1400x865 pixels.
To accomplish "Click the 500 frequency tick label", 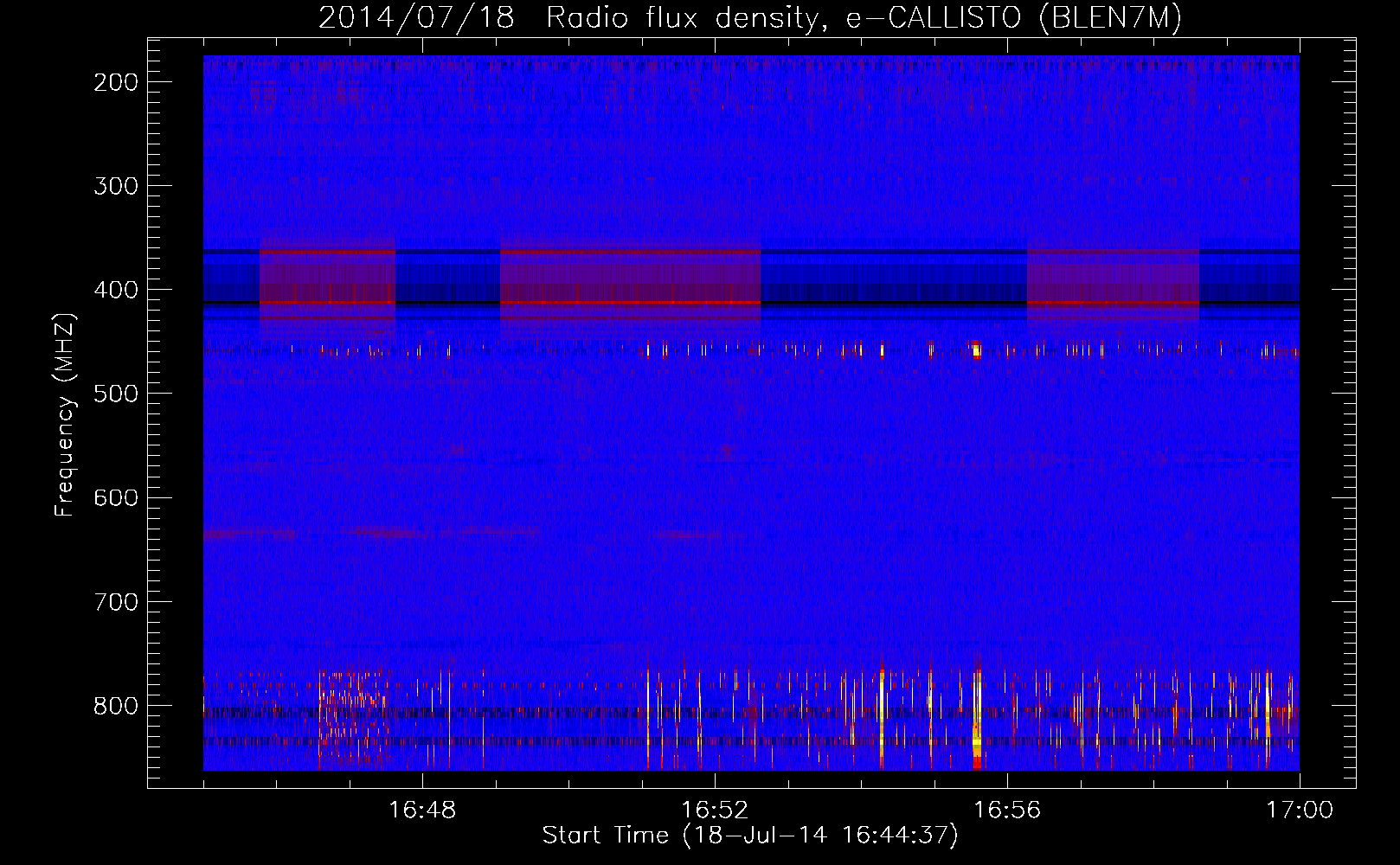I will click(116, 394).
